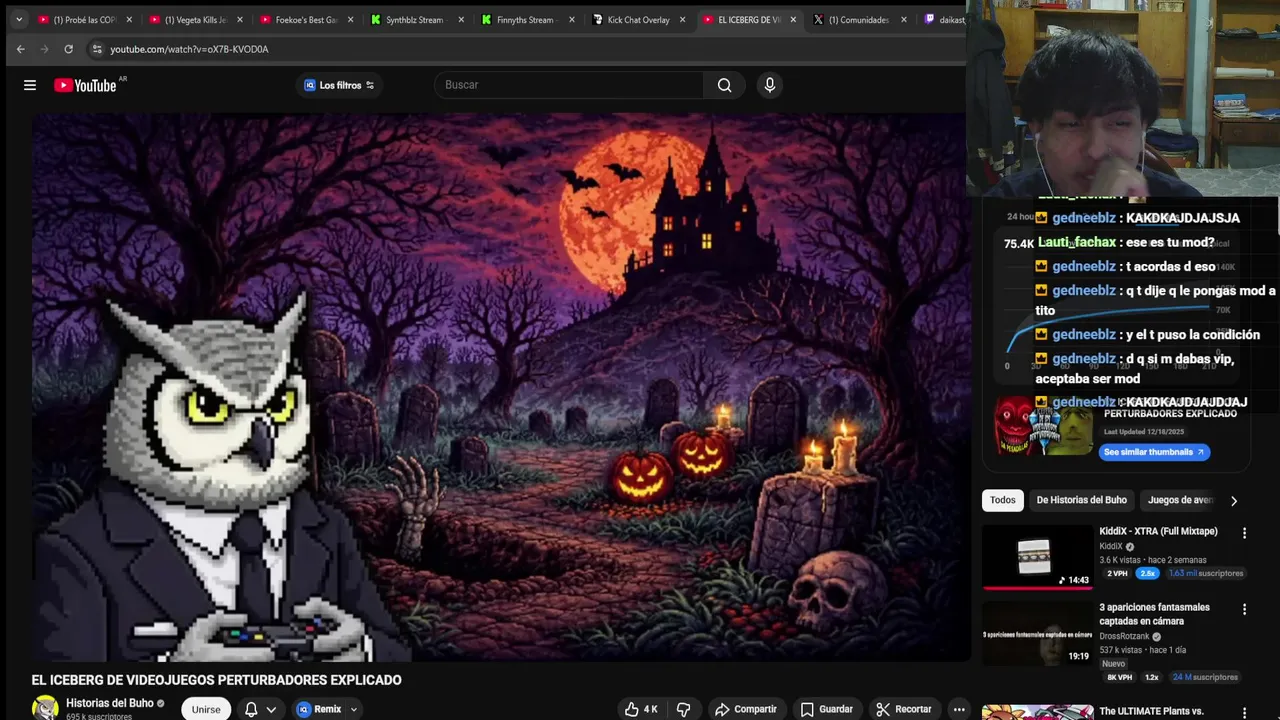Like the video with thumbs up
The width and height of the screenshot is (1280, 720).
click(x=641, y=709)
